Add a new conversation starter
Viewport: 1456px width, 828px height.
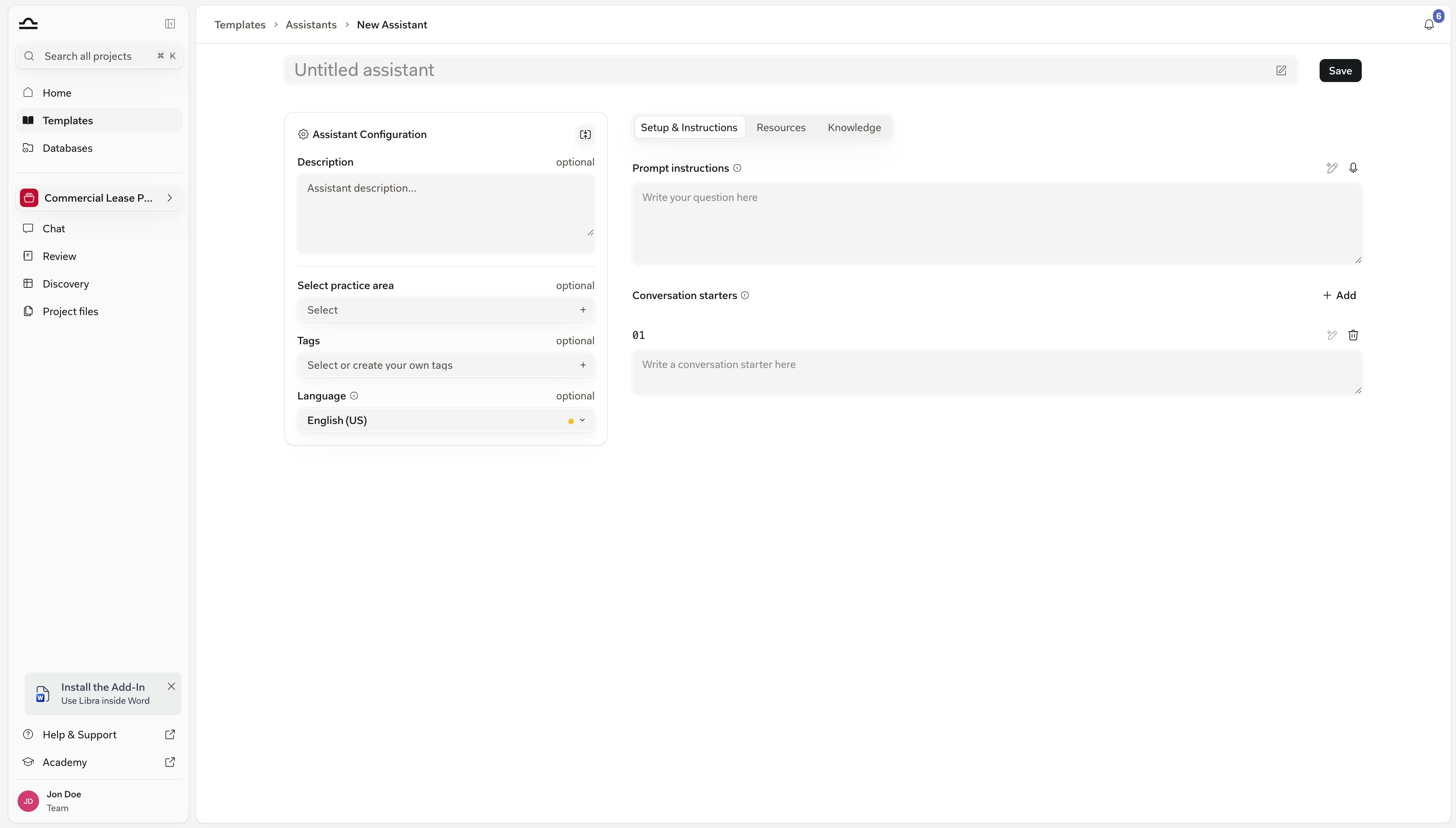tap(1340, 295)
